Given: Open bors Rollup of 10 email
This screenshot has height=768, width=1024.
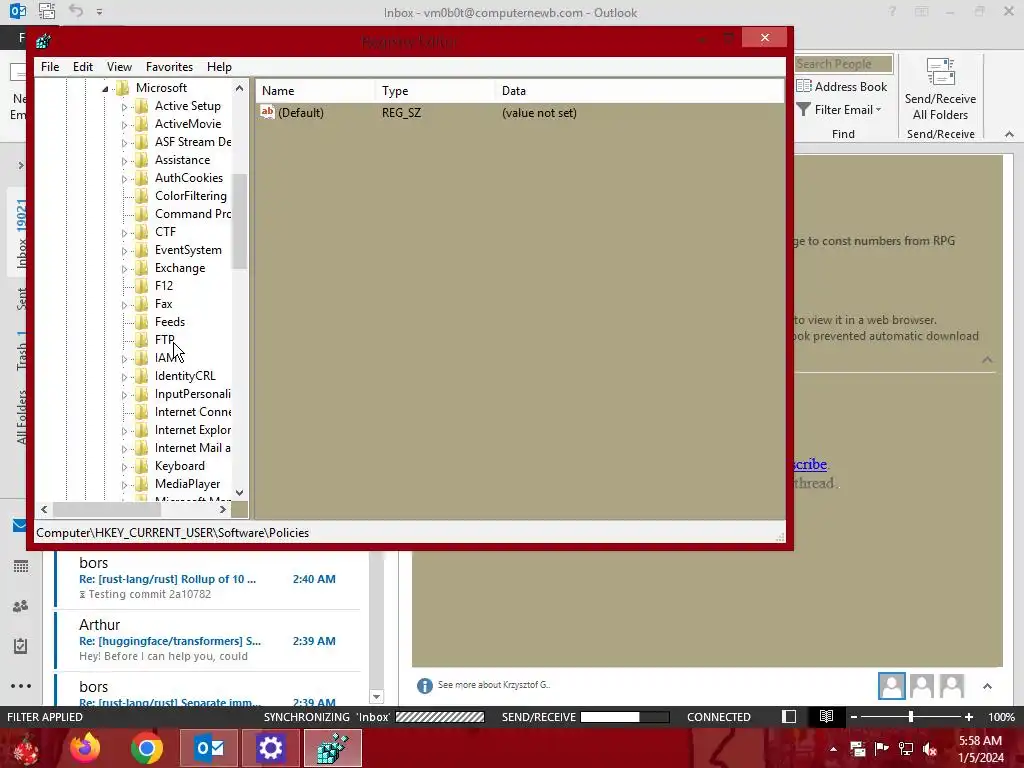Looking at the screenshot, I should tap(208, 579).
